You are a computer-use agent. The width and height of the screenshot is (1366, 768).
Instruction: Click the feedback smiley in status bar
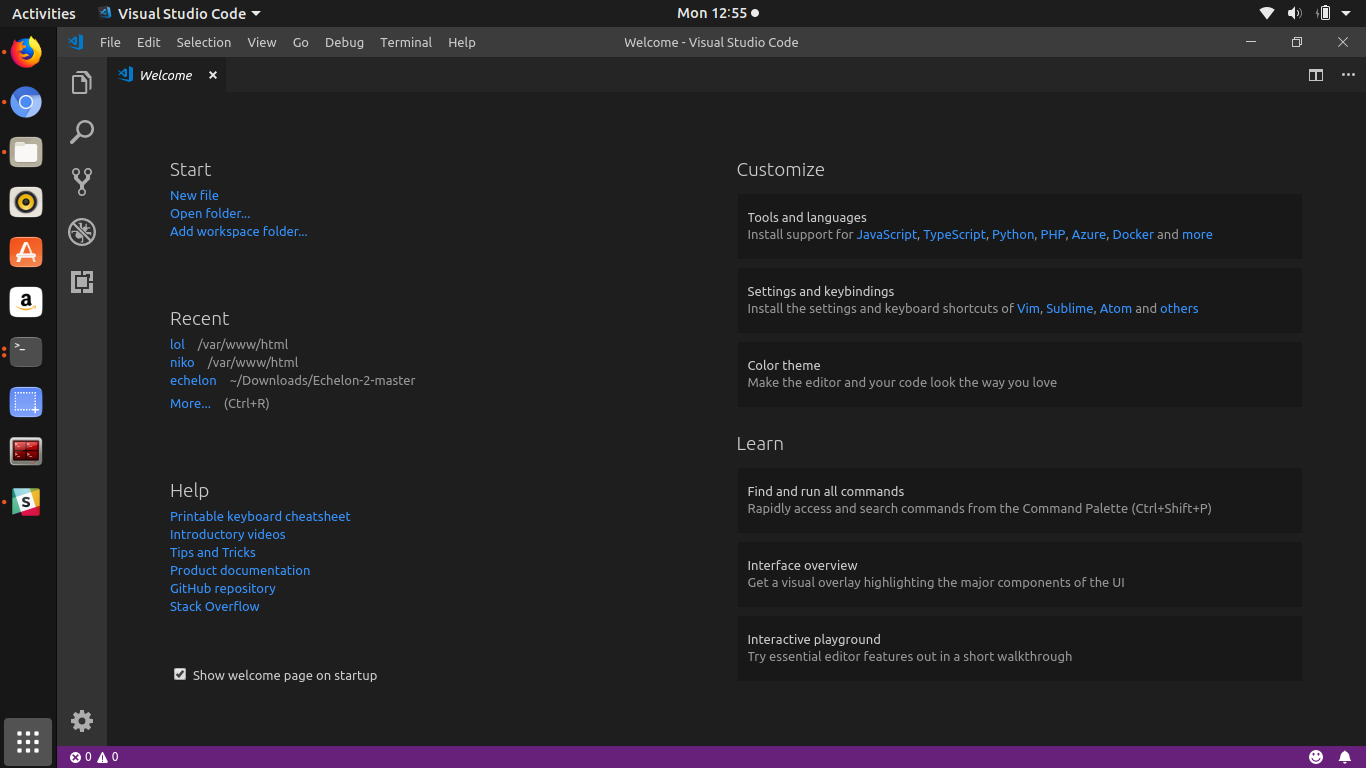(x=1316, y=757)
